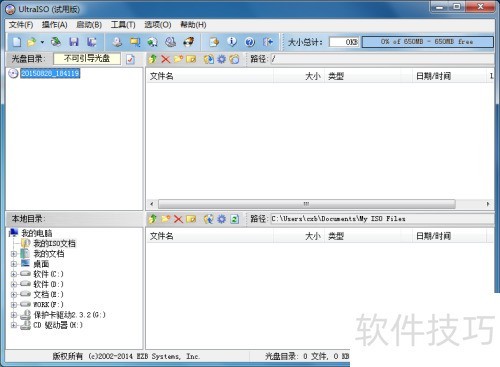
Task: Click the Add files toolbar icon
Action: [214, 42]
